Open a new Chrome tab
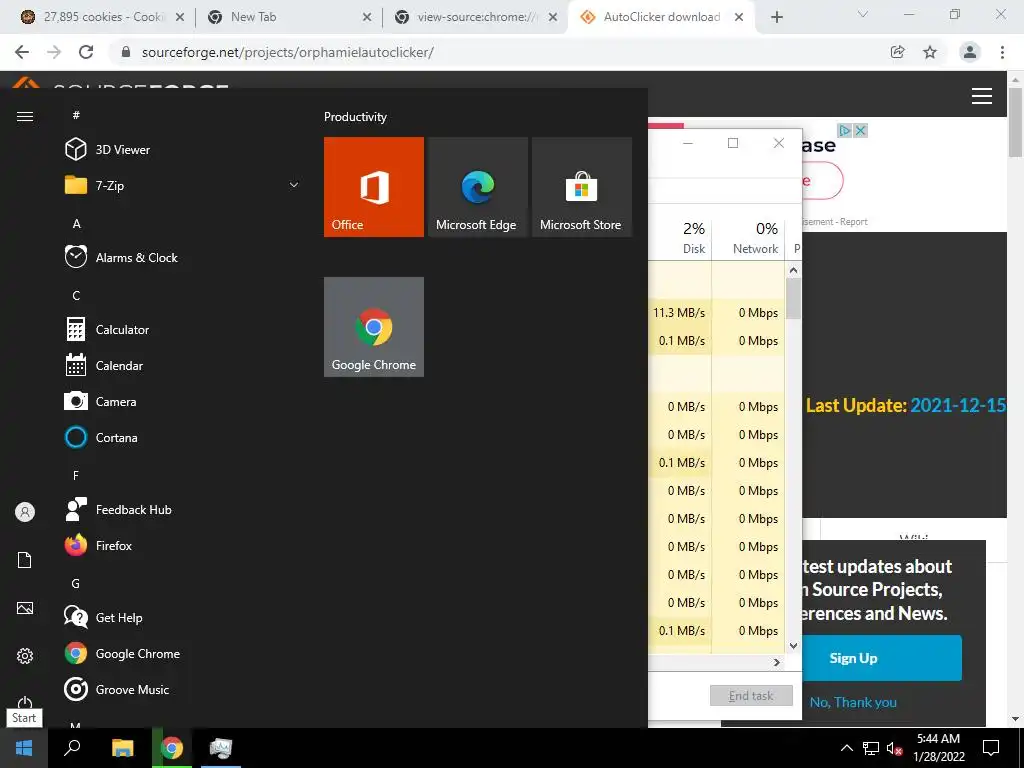Image resolution: width=1024 pixels, height=768 pixels. point(776,17)
